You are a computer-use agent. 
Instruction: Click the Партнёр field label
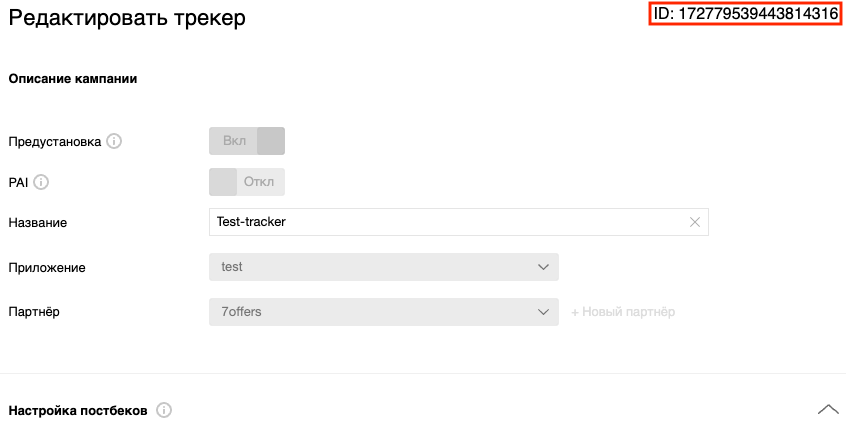34,313
